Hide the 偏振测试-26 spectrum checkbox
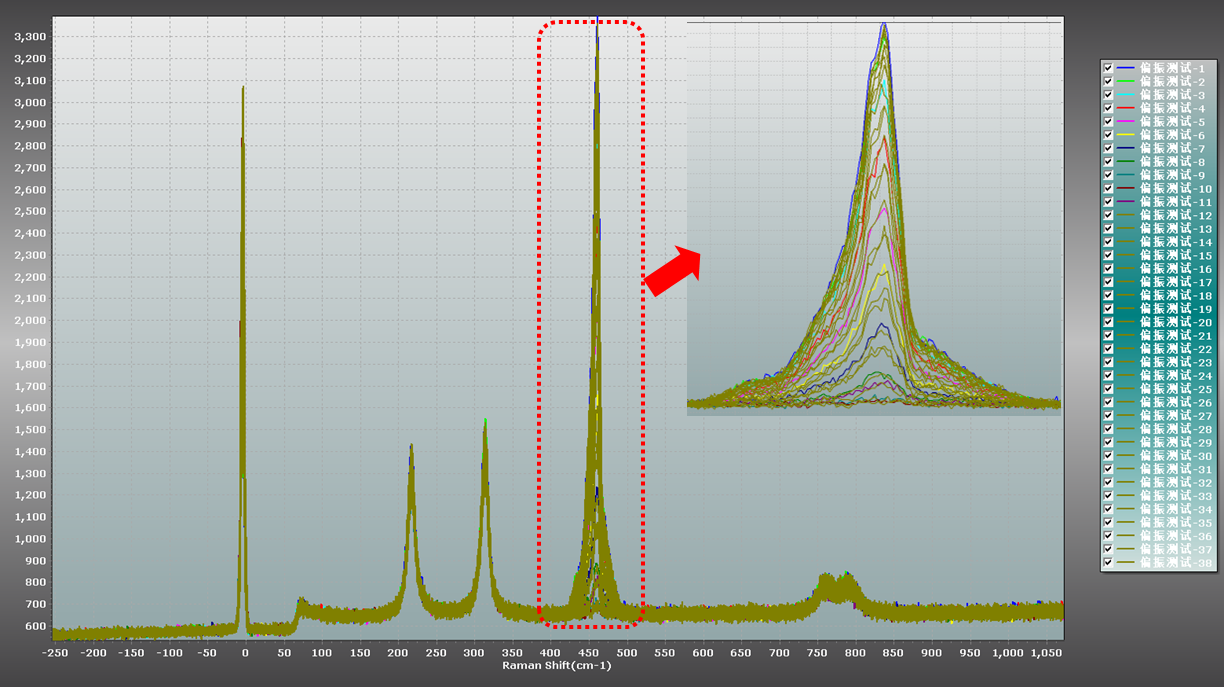1224x687 pixels. pos(1108,402)
